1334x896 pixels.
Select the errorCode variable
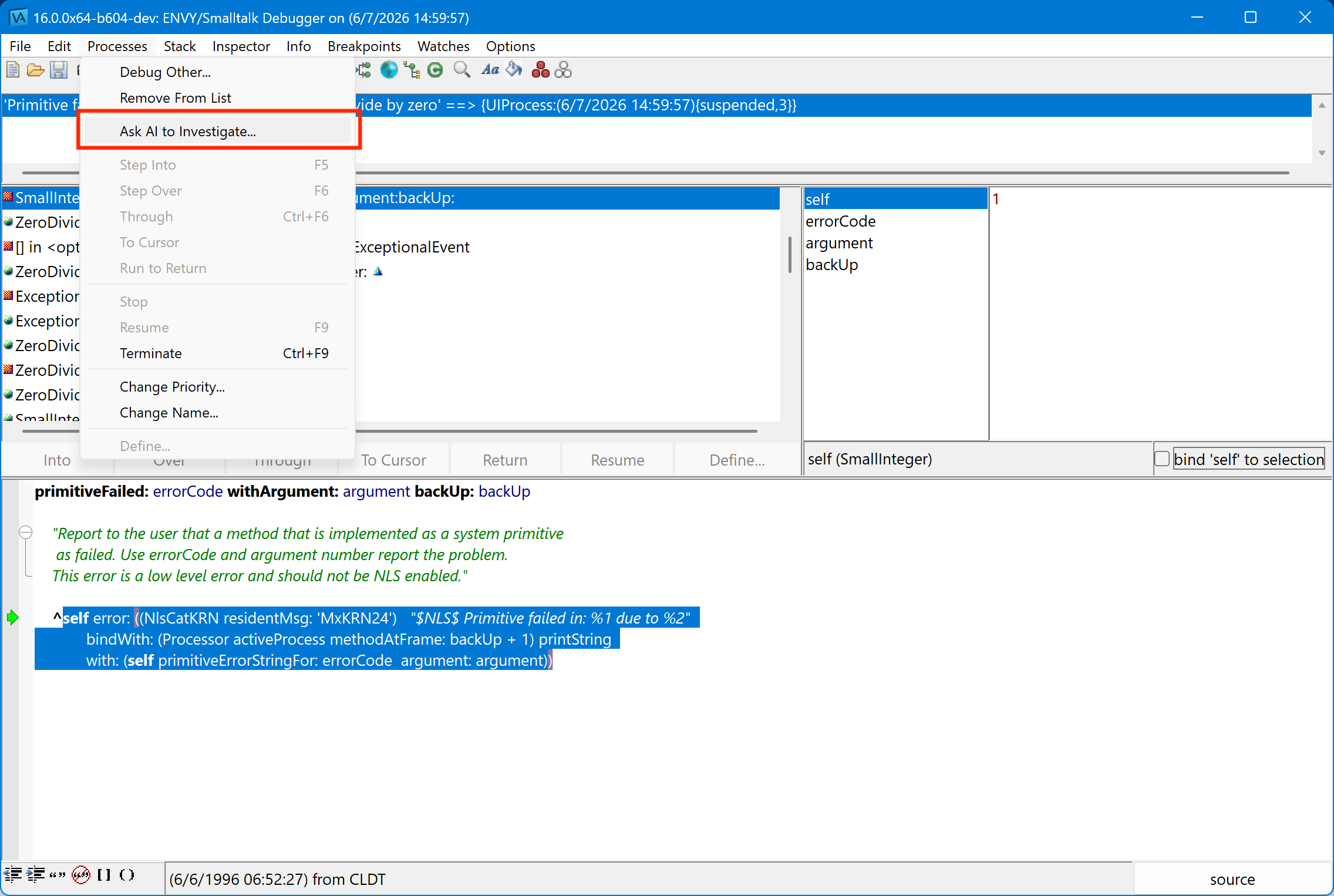pyautogui.click(x=895, y=221)
